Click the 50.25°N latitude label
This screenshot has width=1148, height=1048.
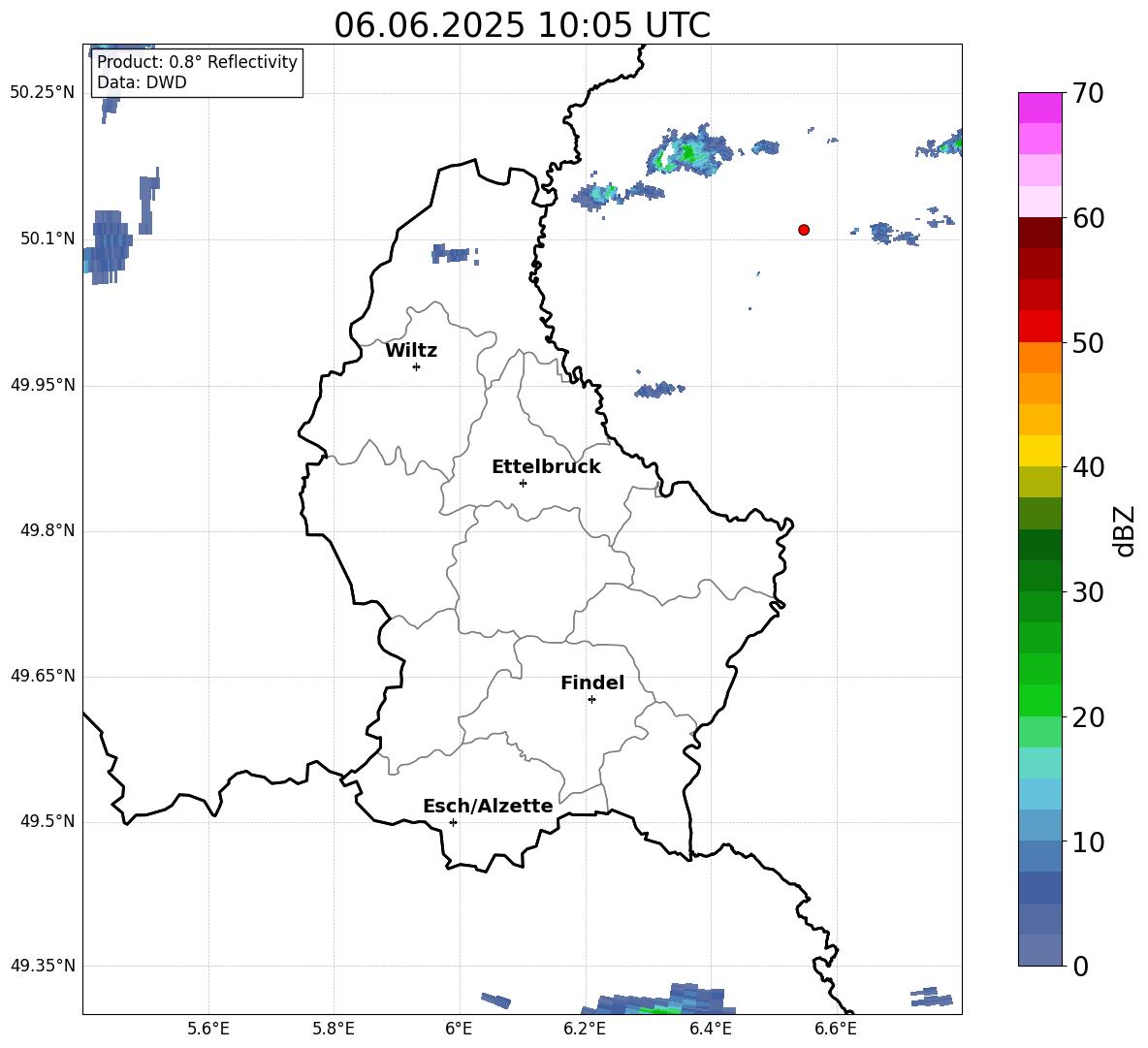coord(43,93)
